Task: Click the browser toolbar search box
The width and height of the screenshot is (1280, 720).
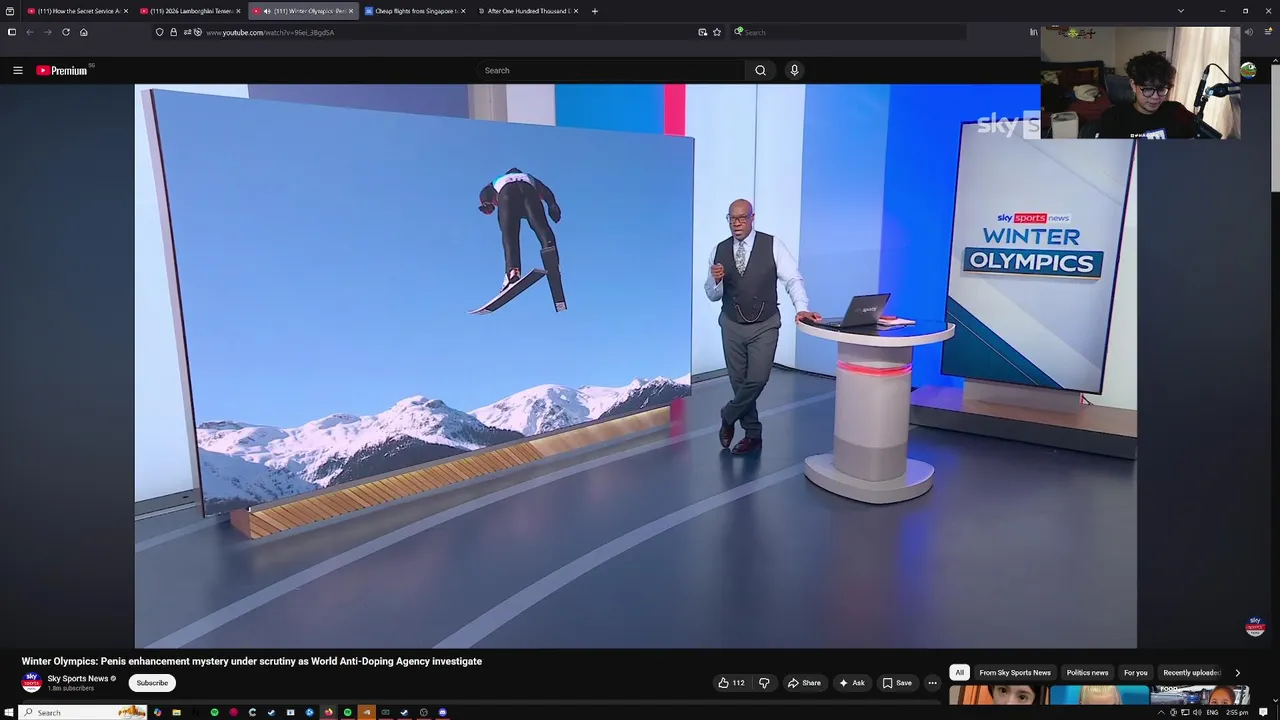Action: point(850,32)
